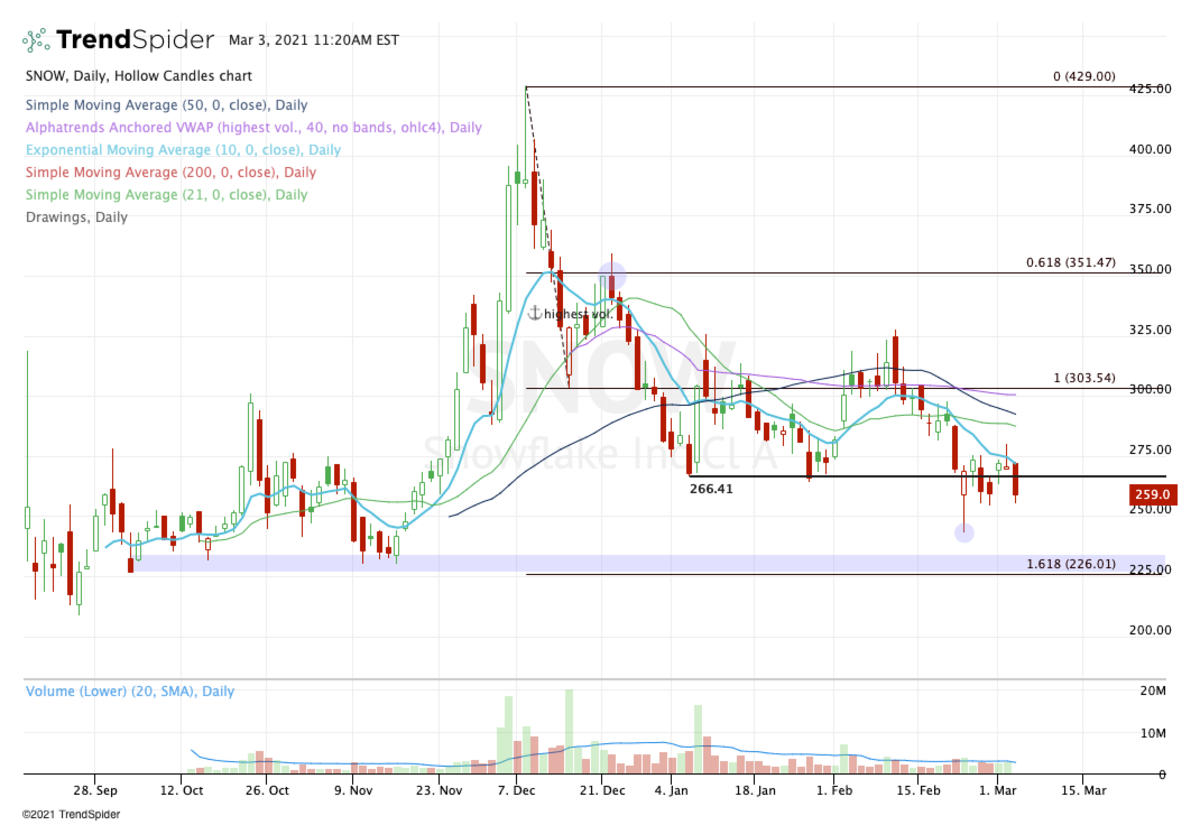1200x825 pixels.
Task: Click the purple circle marker below late-February low
Action: point(964,533)
